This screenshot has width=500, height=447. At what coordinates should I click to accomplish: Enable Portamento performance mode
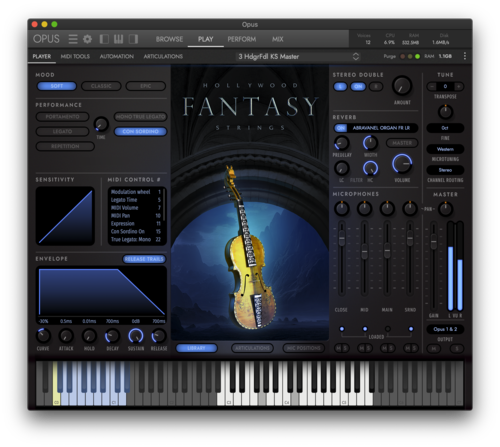[x=62, y=117]
